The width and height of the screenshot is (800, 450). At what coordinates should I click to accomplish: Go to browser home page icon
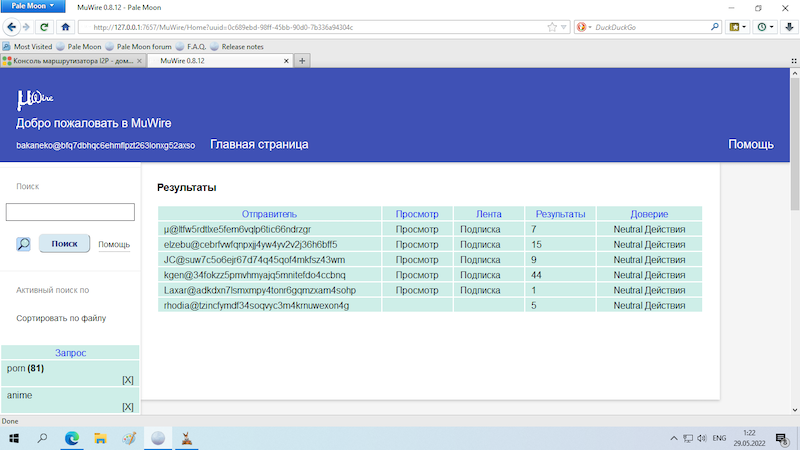65,27
